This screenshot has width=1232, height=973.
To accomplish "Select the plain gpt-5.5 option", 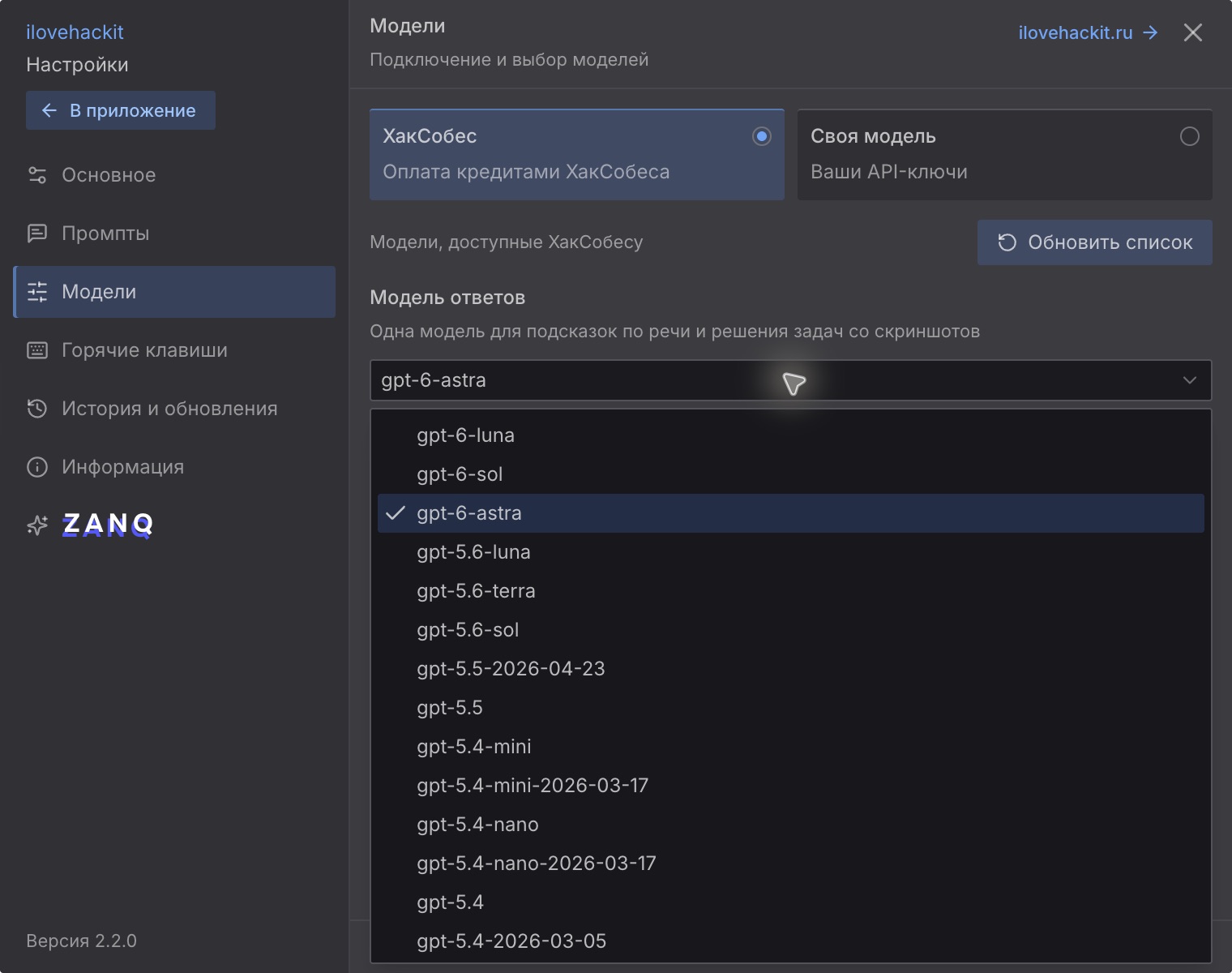I will (x=790, y=708).
